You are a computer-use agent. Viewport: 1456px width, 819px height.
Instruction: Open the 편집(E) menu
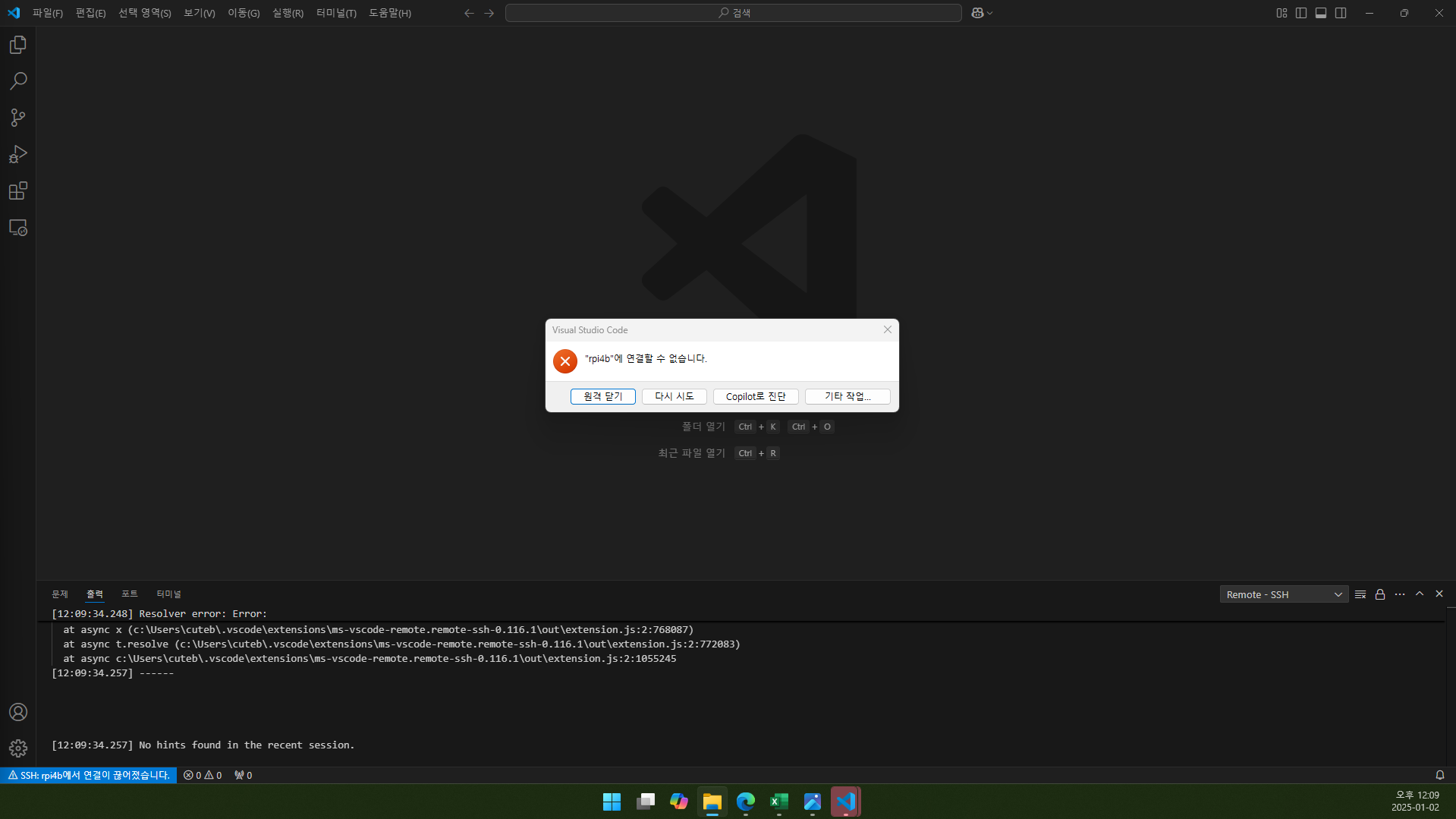point(90,13)
